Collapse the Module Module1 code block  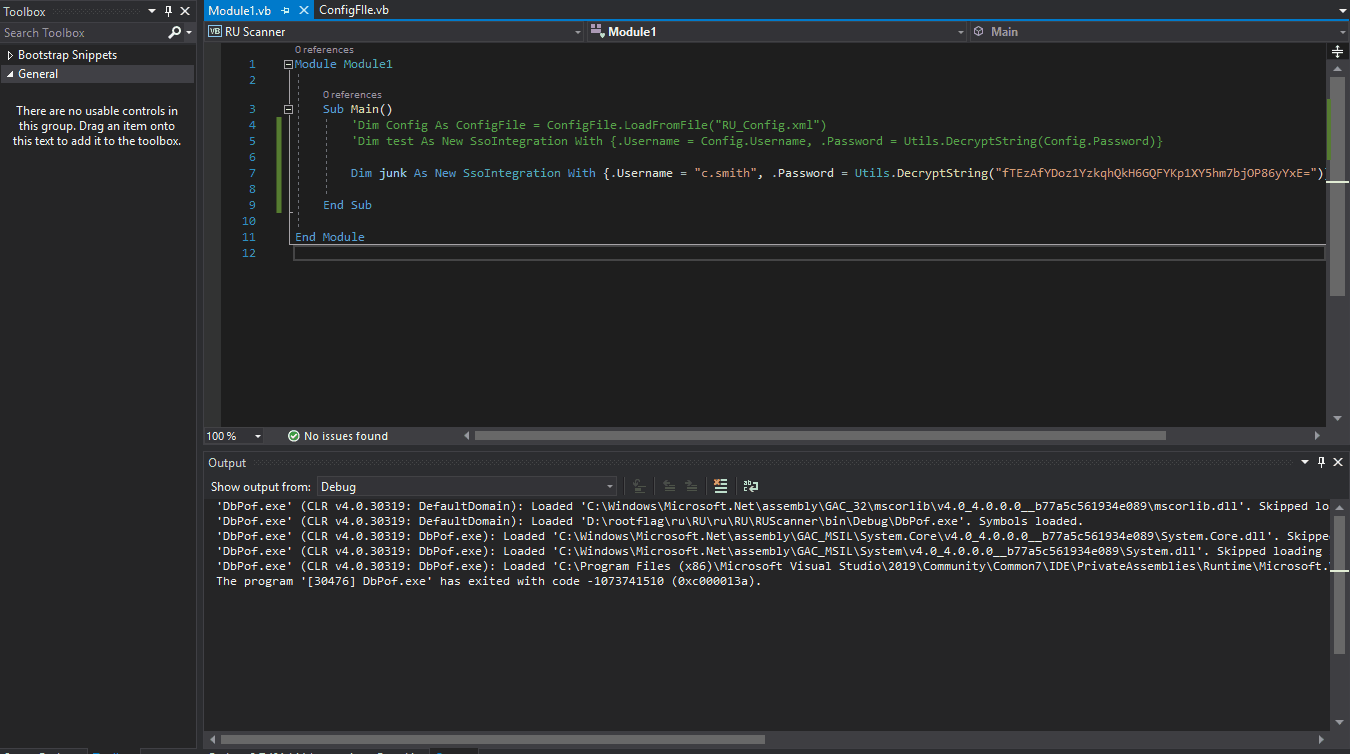pyautogui.click(x=288, y=64)
